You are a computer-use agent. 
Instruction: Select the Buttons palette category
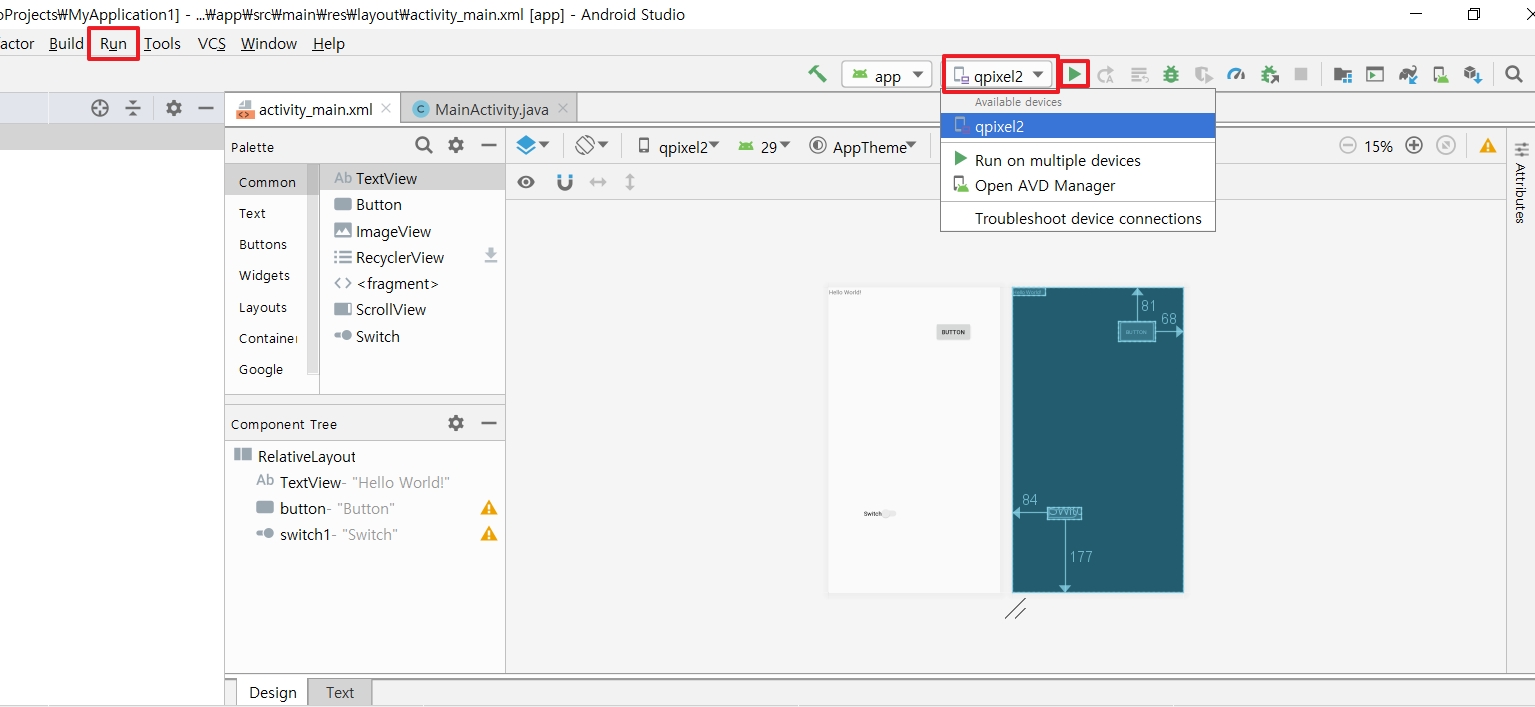[x=263, y=244]
